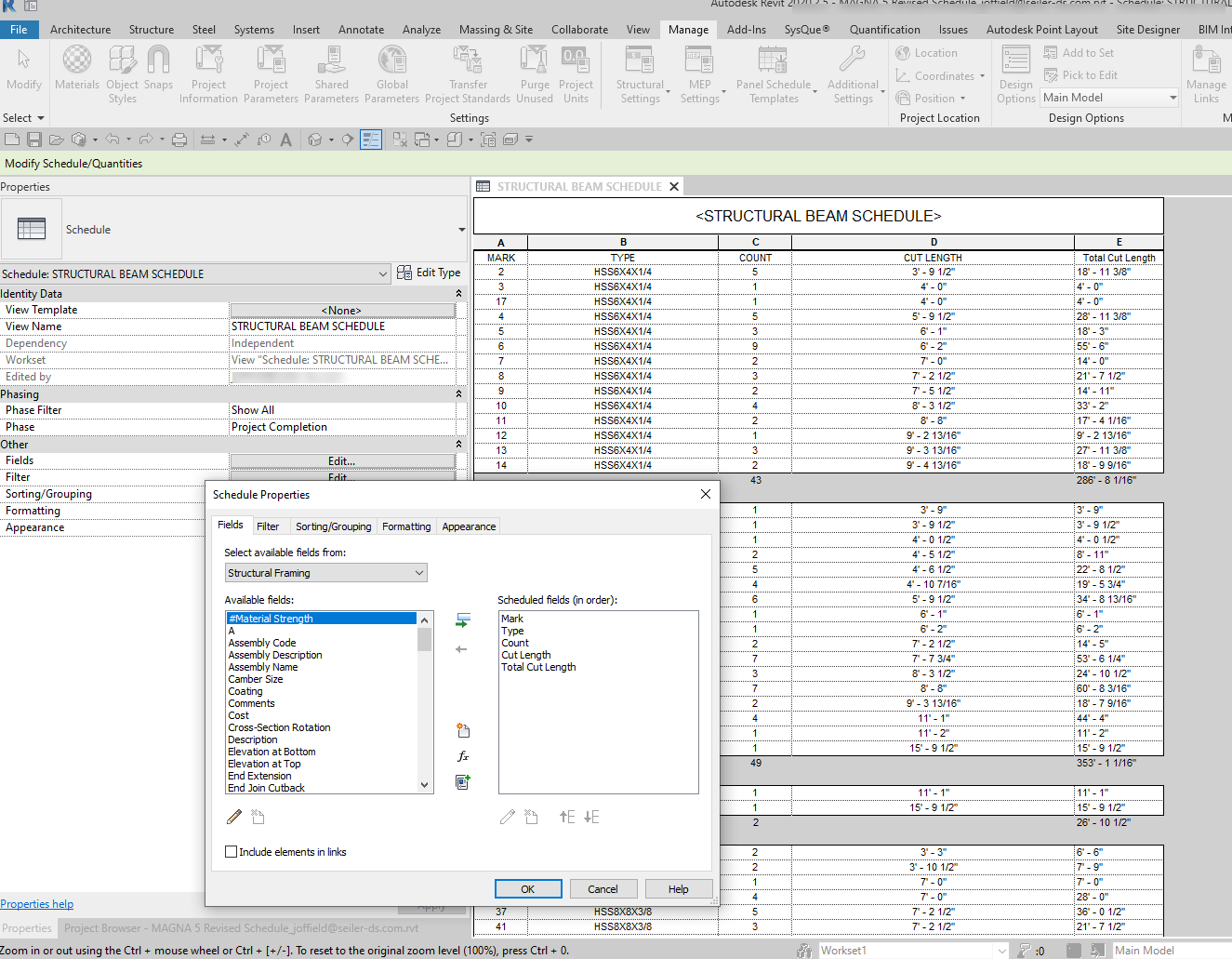1232x959 pixels.
Task: Click the Modify tool in ribbon
Action: [24, 71]
